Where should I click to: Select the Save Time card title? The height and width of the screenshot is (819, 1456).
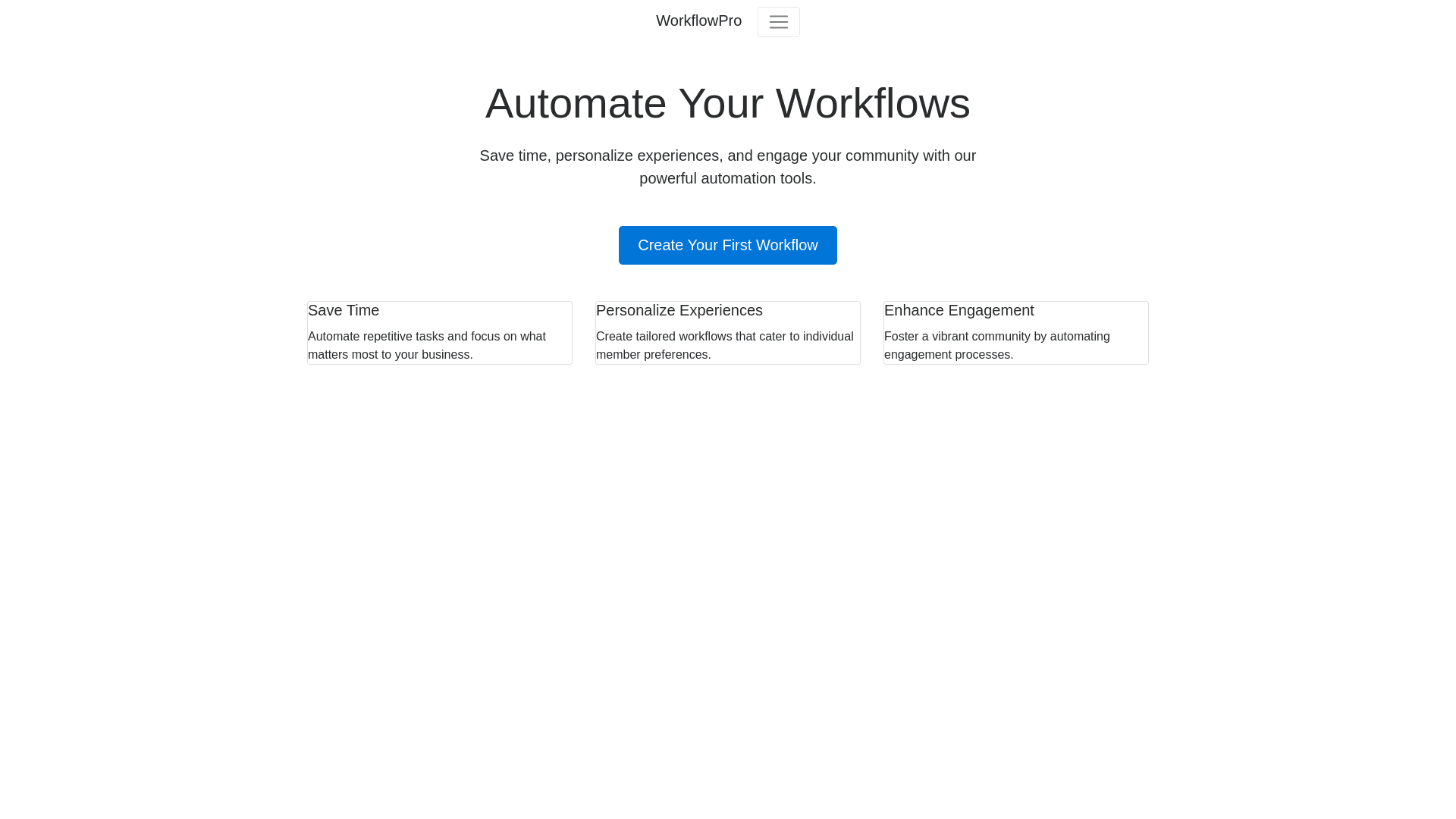[344, 311]
